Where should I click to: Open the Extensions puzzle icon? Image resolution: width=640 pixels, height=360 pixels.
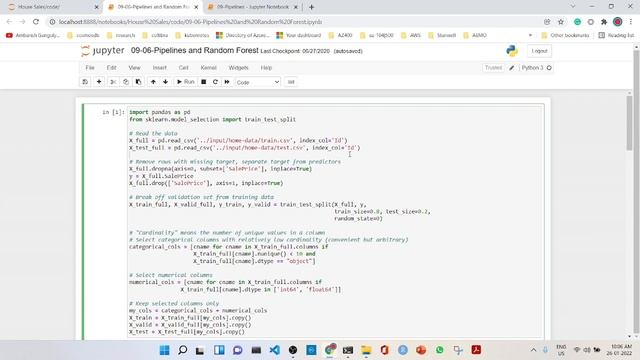(x=604, y=22)
